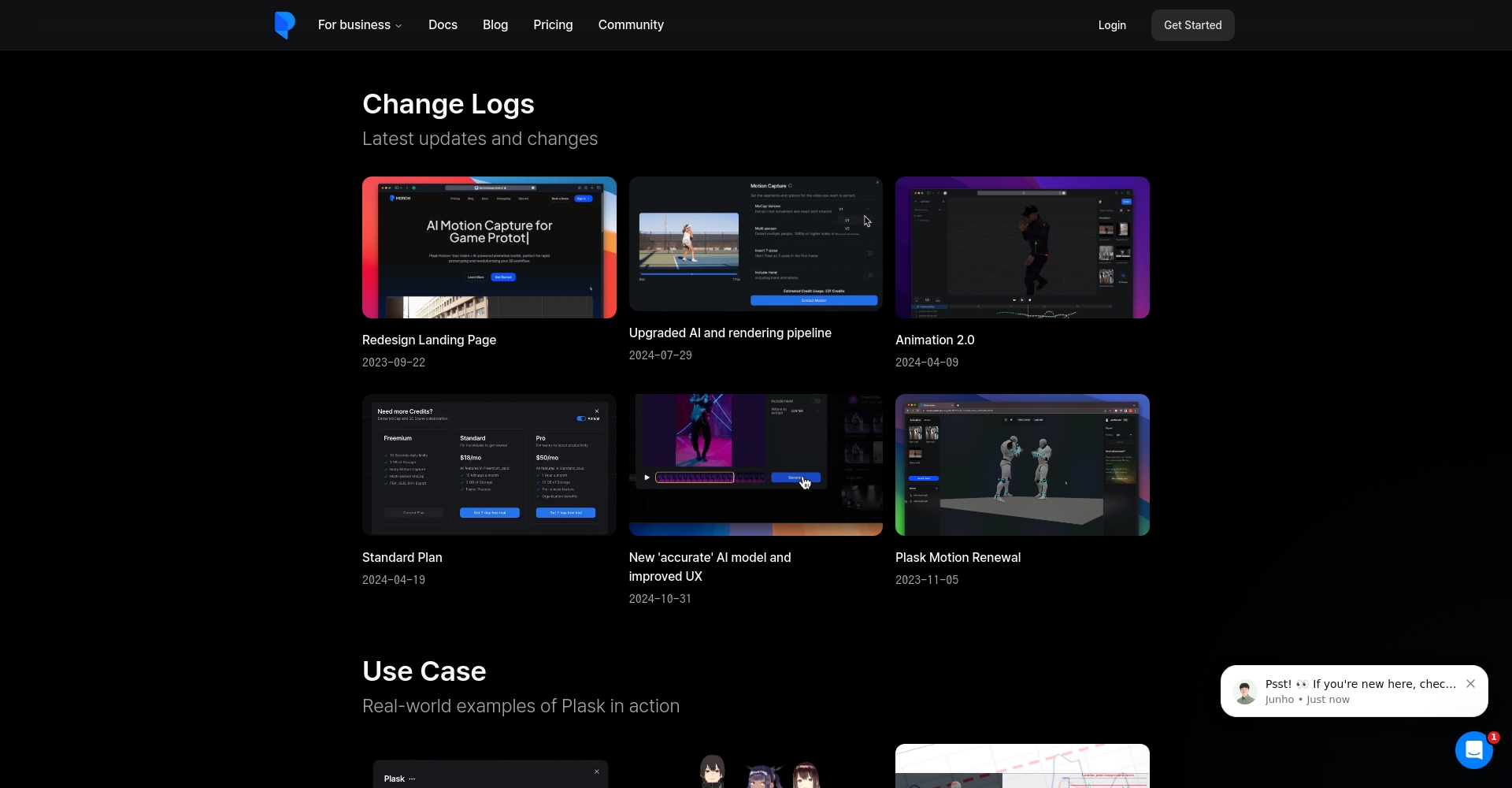
Task: Click the Animation 2.0 title link
Action: pos(935,340)
